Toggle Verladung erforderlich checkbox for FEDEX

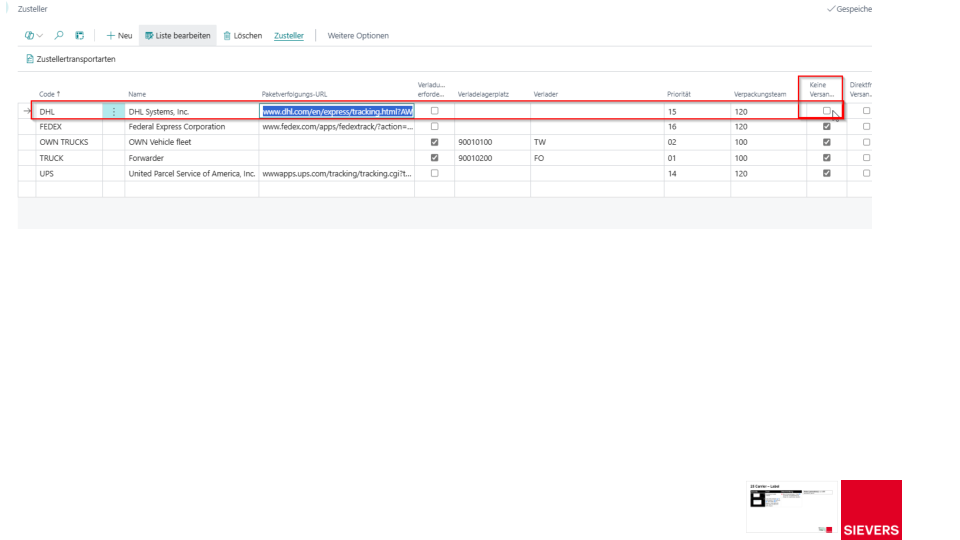tap(435, 126)
